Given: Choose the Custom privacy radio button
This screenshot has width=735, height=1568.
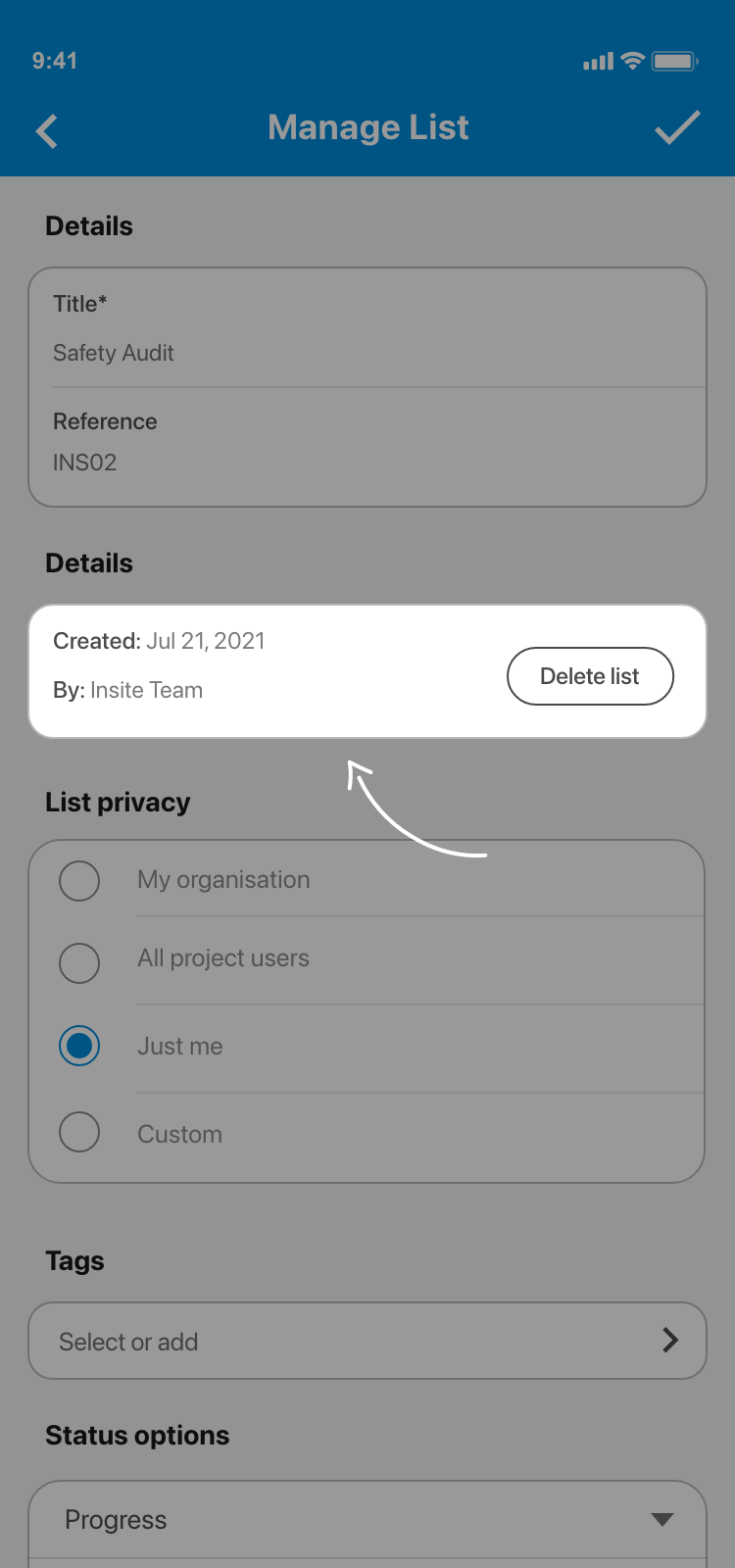Looking at the screenshot, I should pos(79,1133).
